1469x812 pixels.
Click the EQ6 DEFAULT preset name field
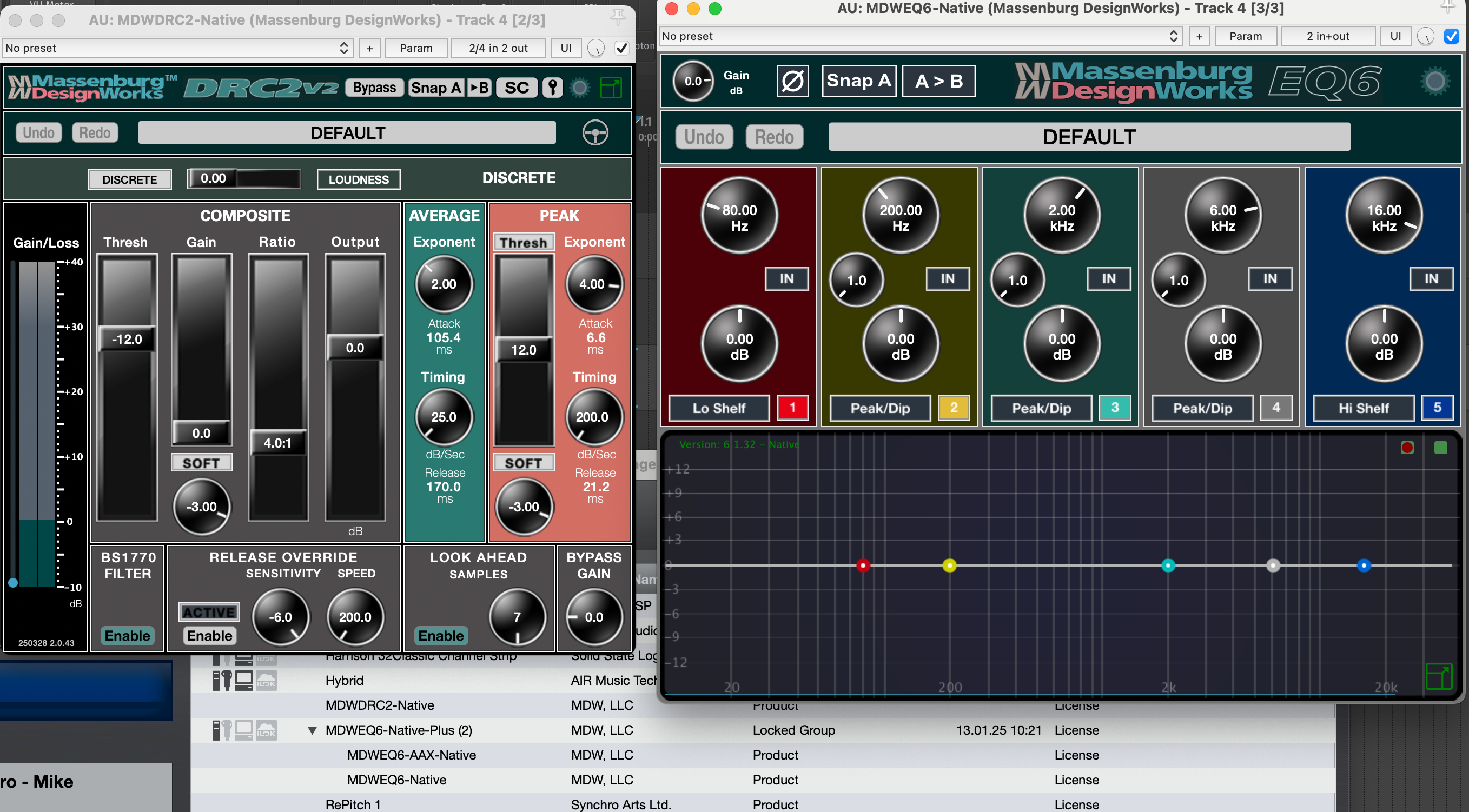(x=1089, y=137)
